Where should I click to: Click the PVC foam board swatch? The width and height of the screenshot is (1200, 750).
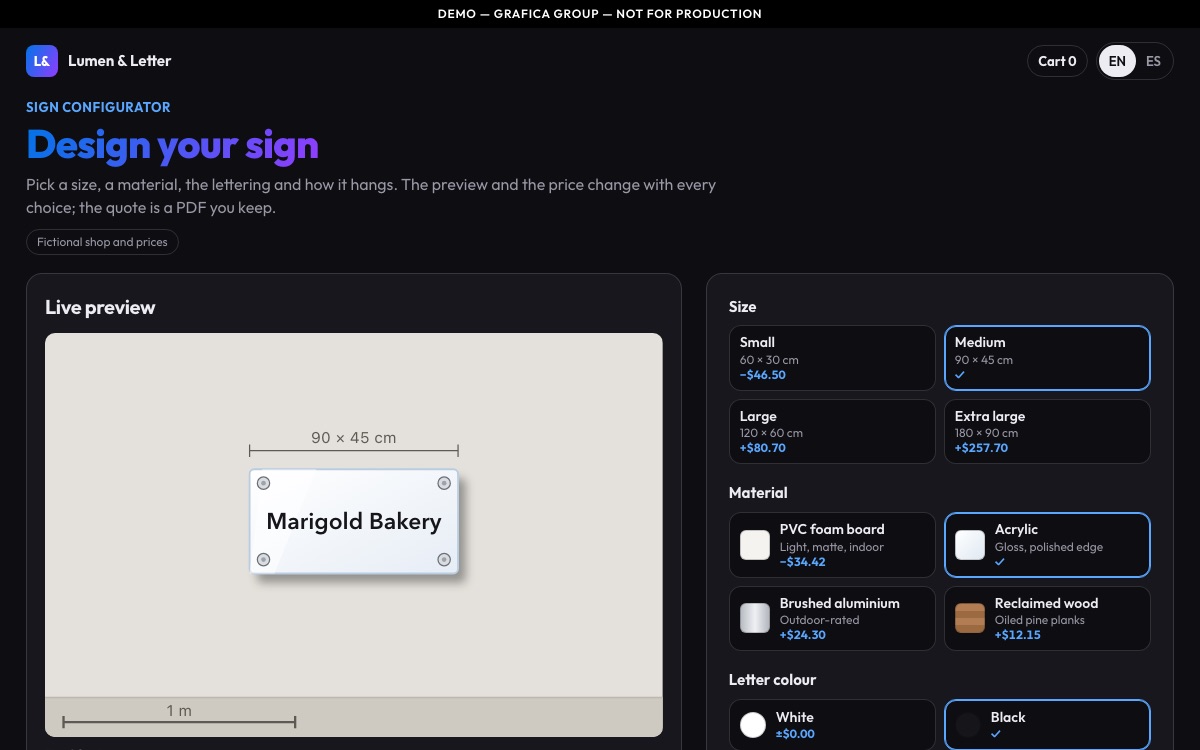click(755, 545)
